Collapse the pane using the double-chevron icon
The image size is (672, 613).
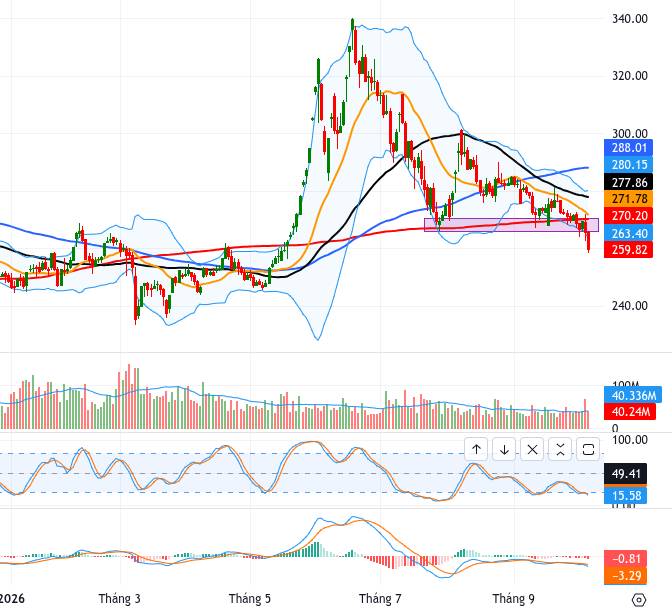pos(560,449)
